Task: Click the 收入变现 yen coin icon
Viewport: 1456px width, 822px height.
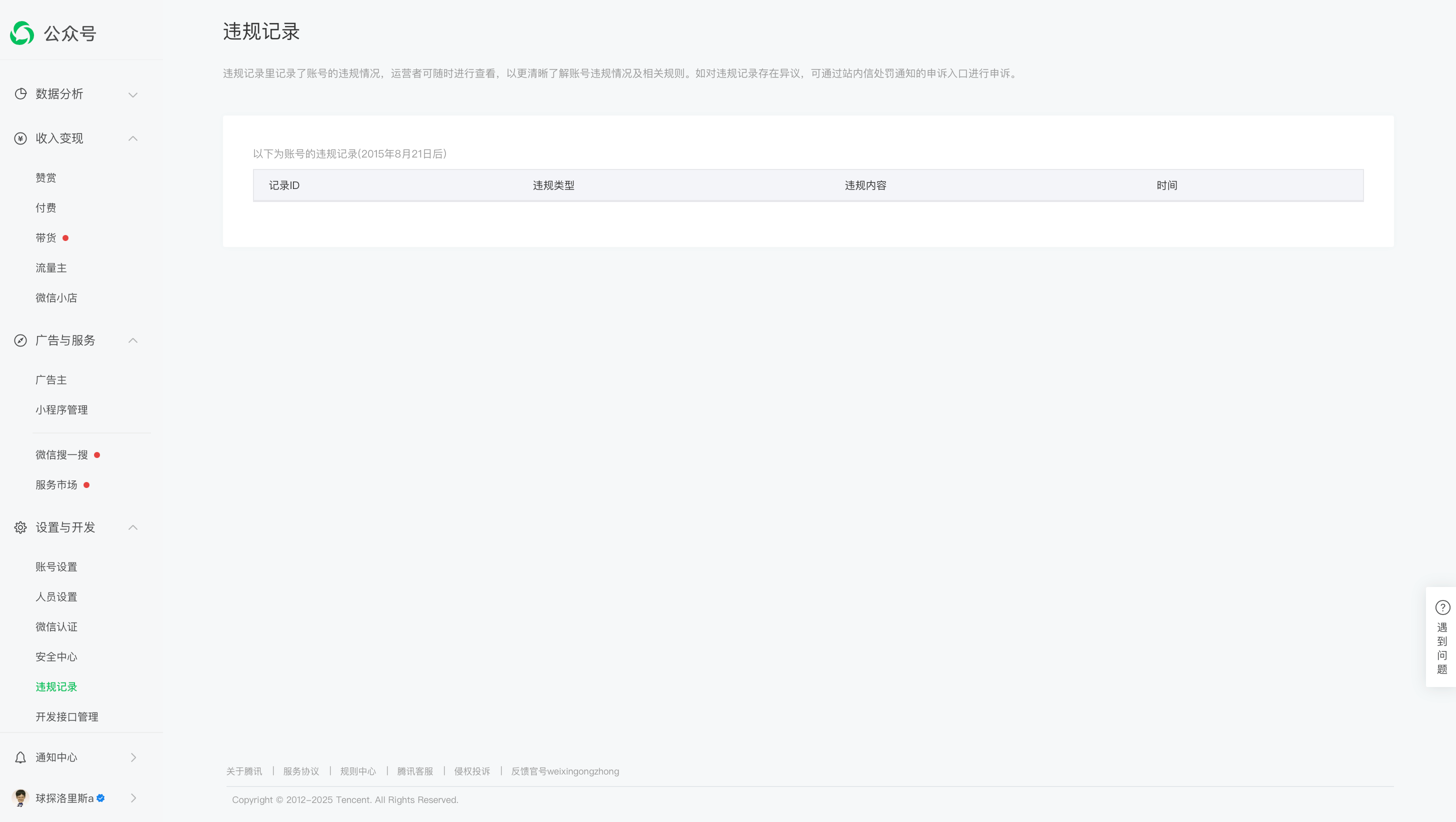Action: 20,138
